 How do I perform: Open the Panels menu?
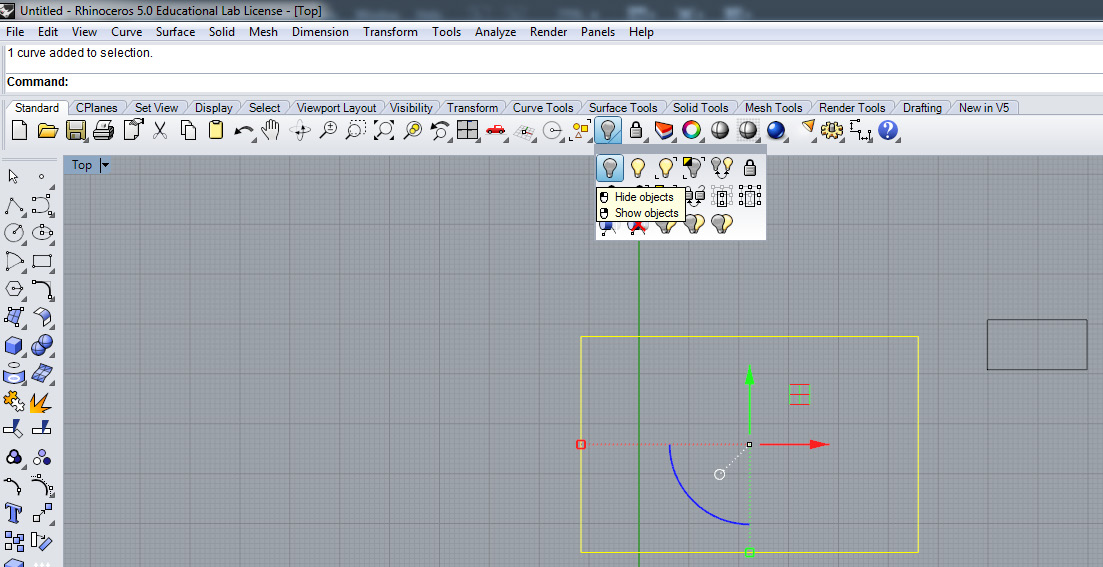click(x=598, y=32)
